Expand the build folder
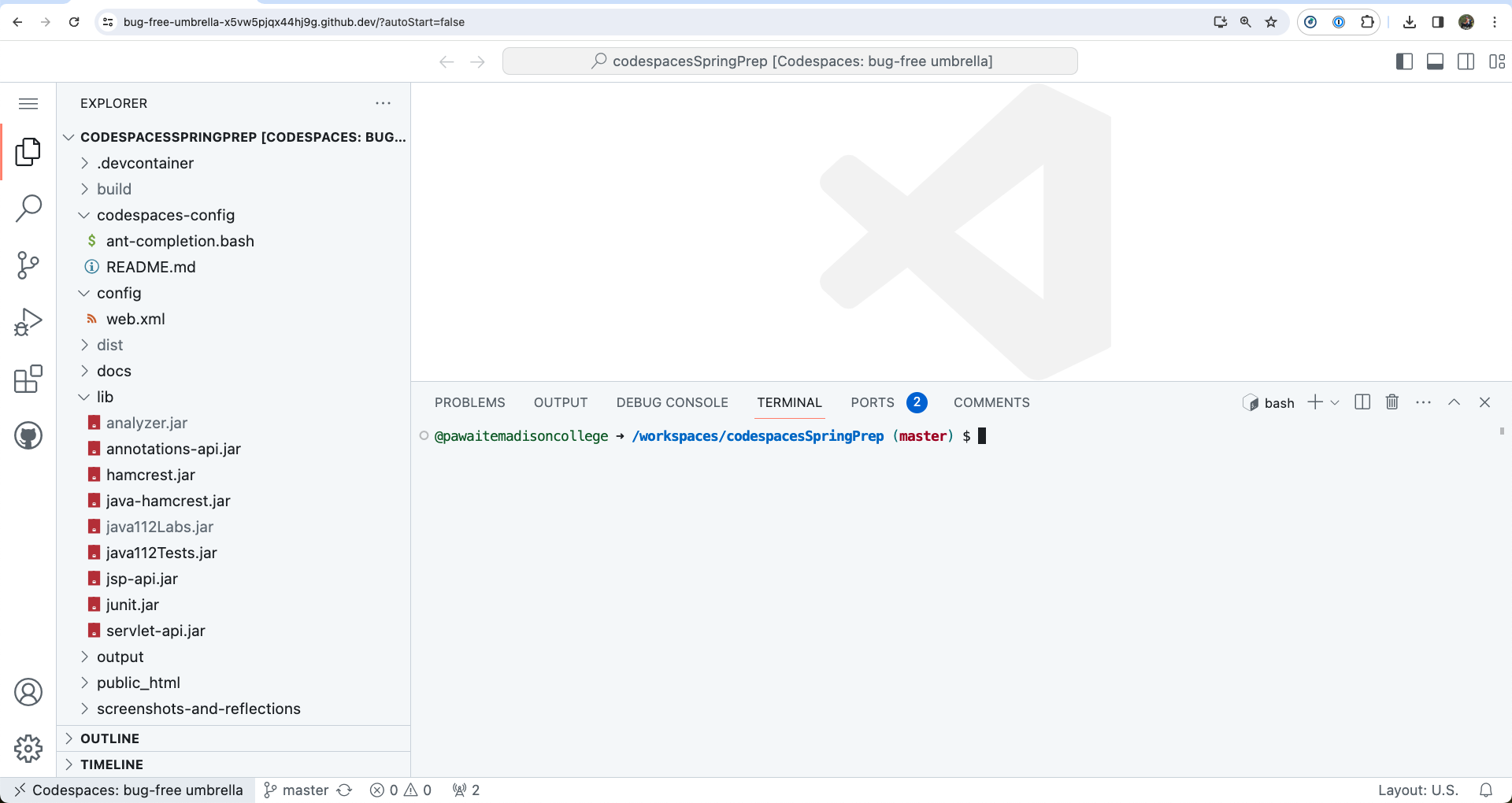 (234, 189)
